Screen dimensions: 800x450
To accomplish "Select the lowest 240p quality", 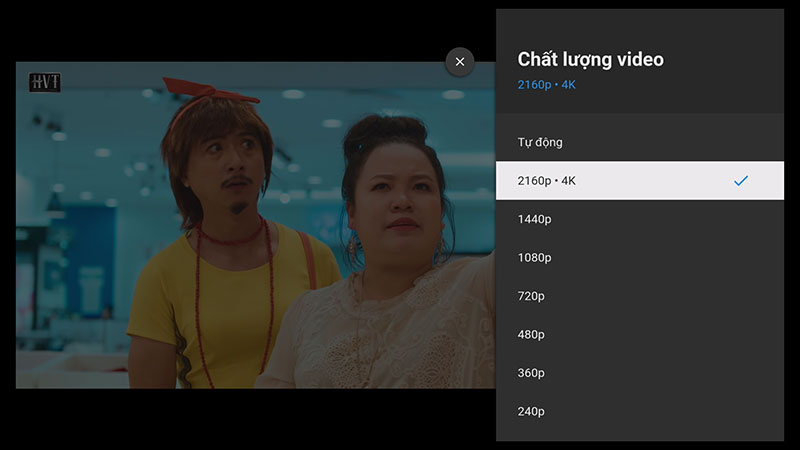I will coord(640,411).
